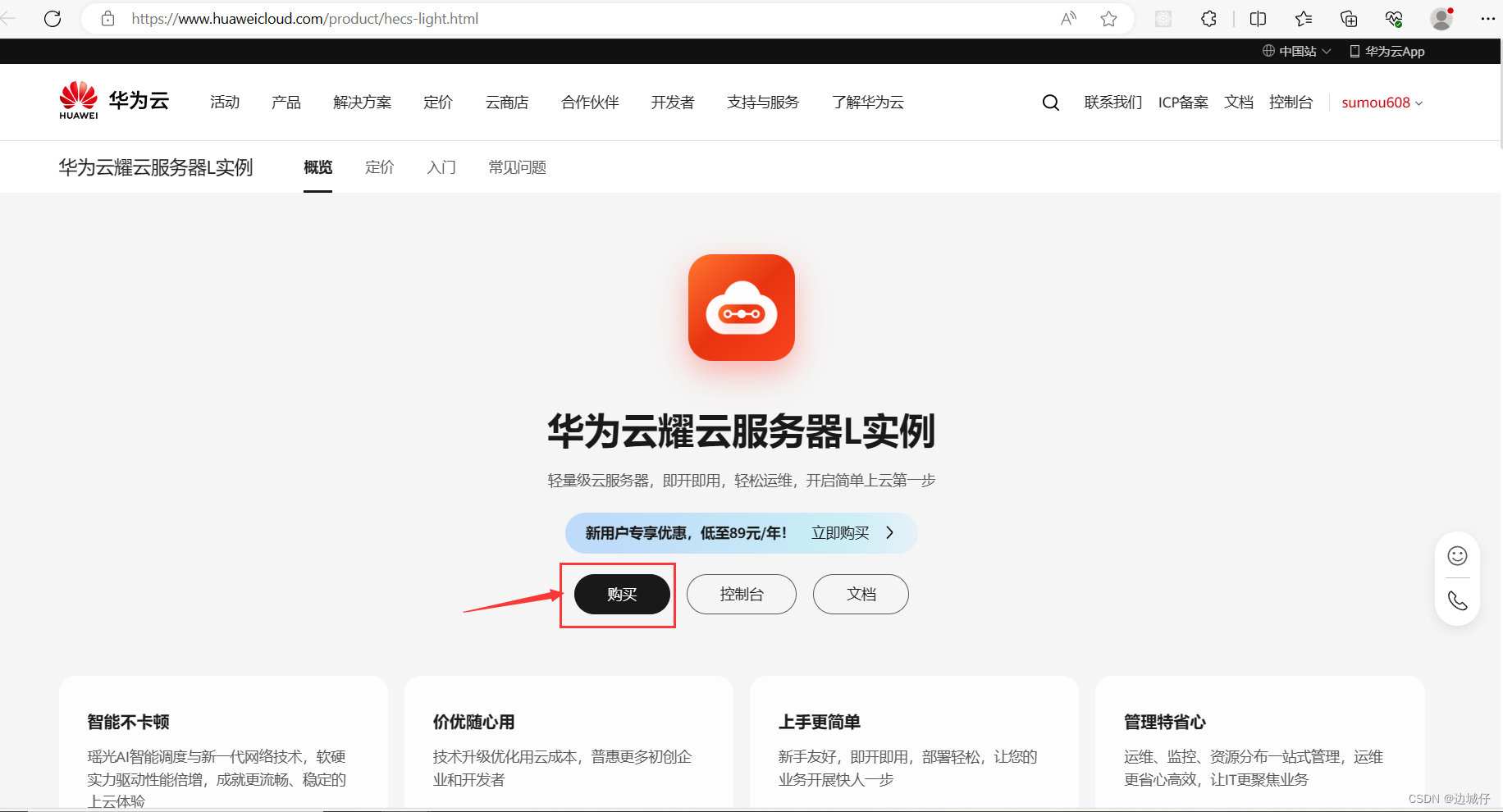Click the 文档 outlined button
Viewport: 1503px width, 812px height.
(861, 595)
